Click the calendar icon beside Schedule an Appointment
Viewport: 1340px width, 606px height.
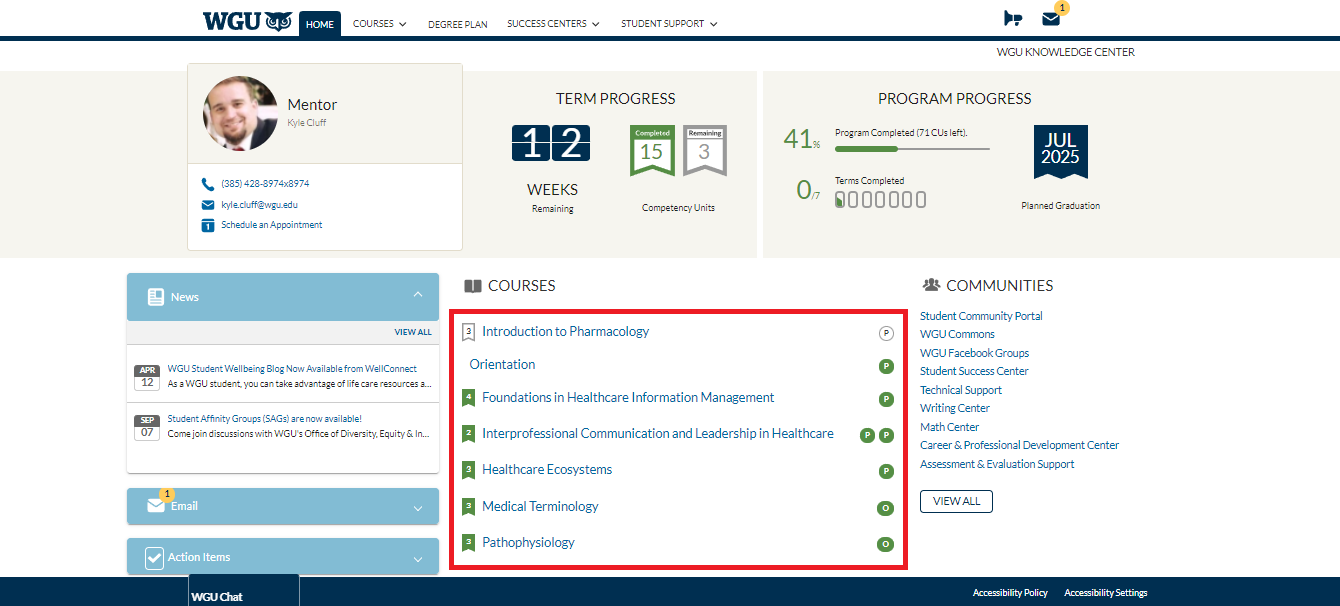(x=208, y=226)
